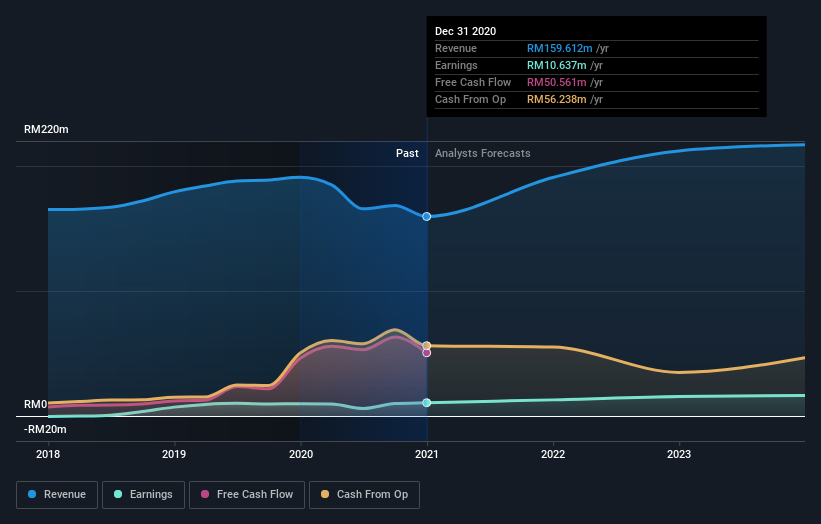This screenshot has height=524, width=821.
Task: Click the Free Cash Flow label in tooltip
Action: click(473, 83)
